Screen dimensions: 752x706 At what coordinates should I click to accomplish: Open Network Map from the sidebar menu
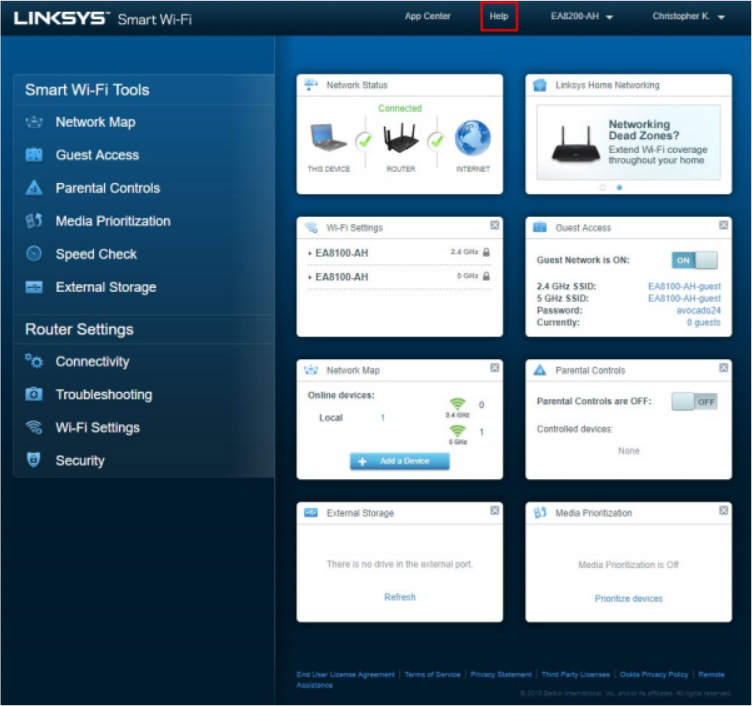point(95,122)
